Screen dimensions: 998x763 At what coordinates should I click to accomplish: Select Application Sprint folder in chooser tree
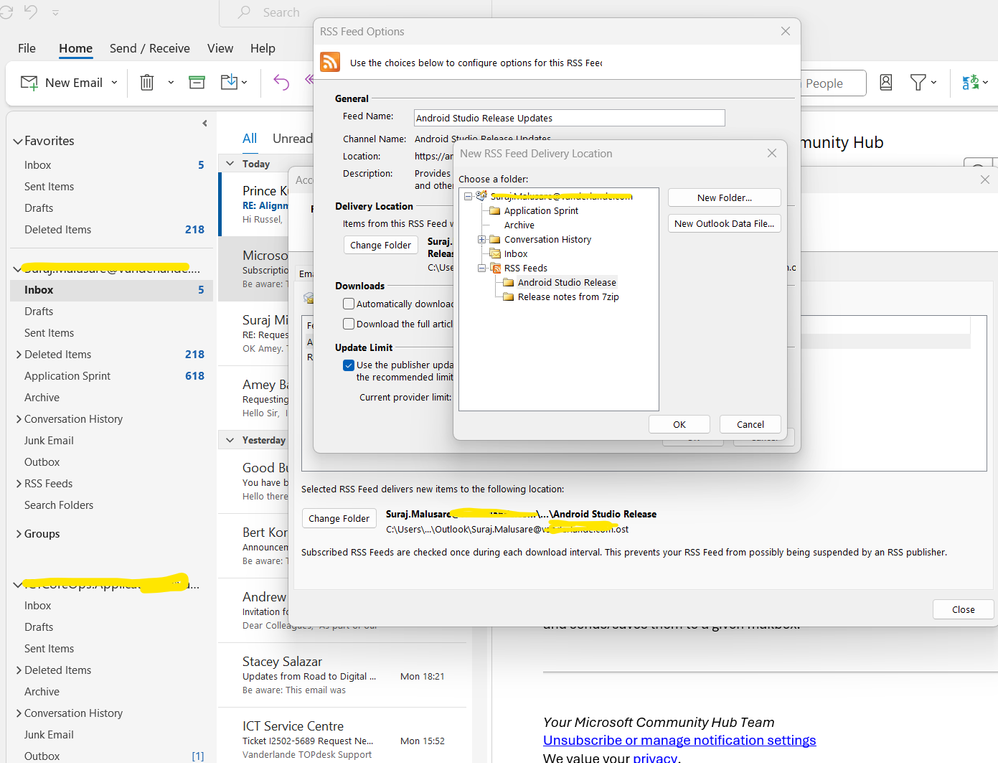click(541, 211)
